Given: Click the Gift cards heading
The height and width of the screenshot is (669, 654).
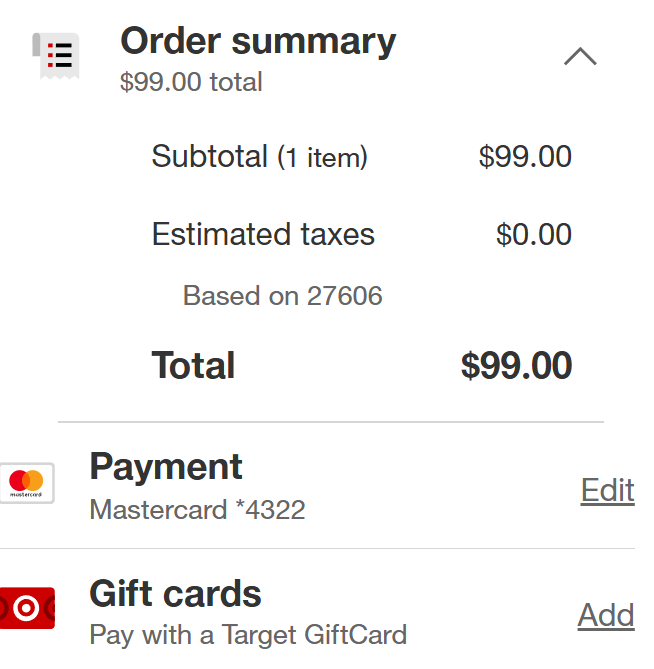Looking at the screenshot, I should point(175,594).
